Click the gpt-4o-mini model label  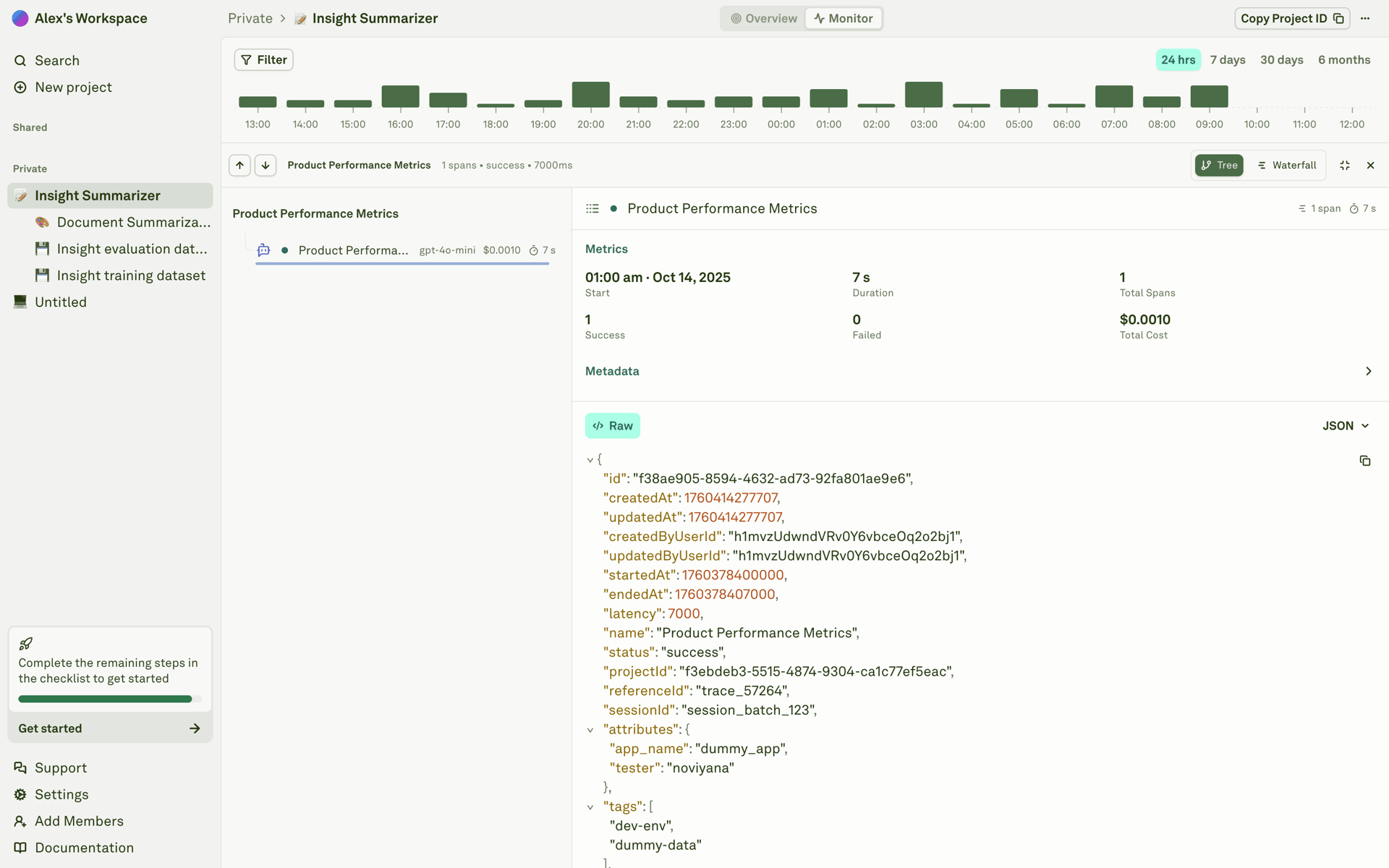tap(447, 250)
